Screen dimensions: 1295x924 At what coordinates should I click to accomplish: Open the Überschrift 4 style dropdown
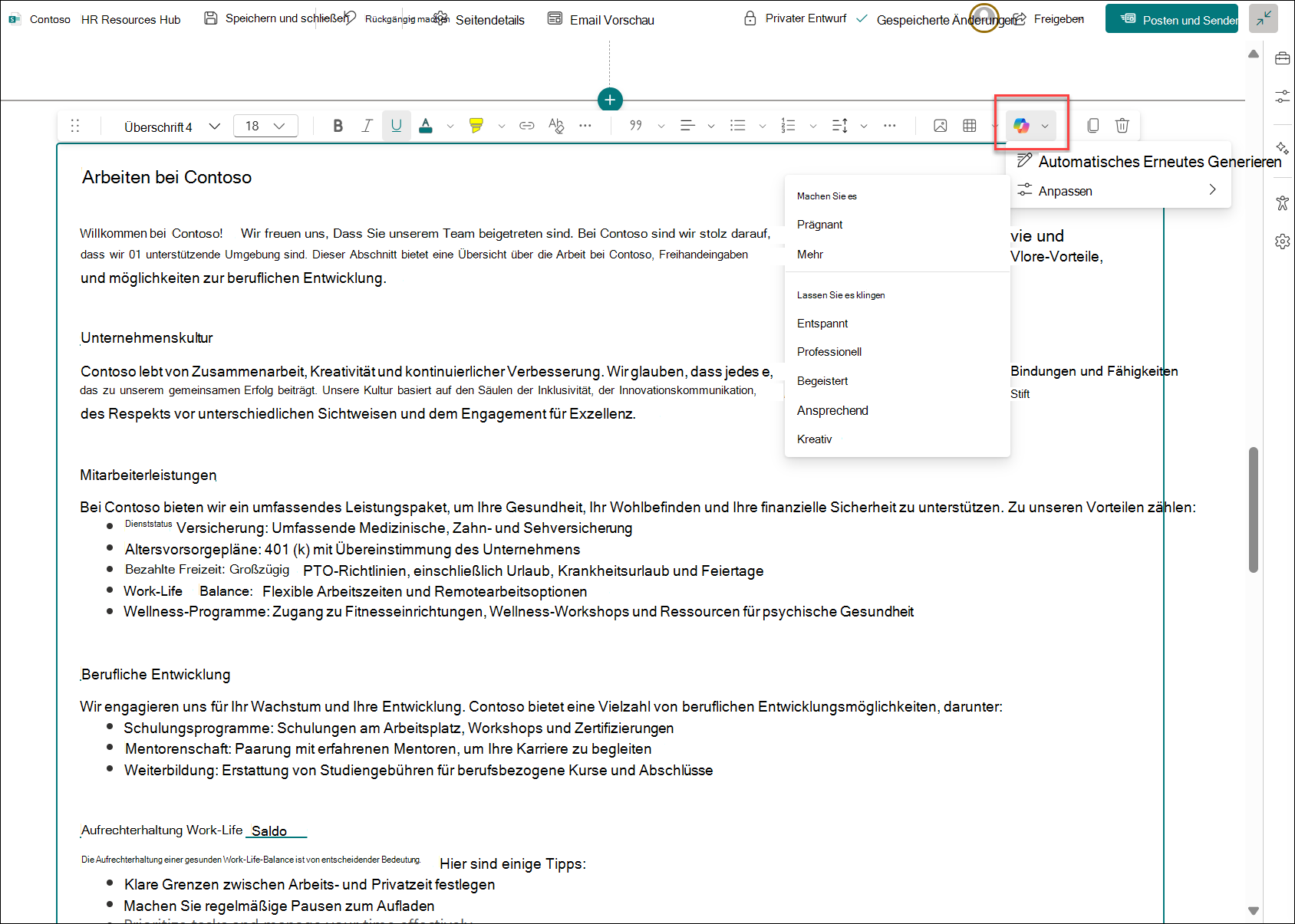coord(172,127)
